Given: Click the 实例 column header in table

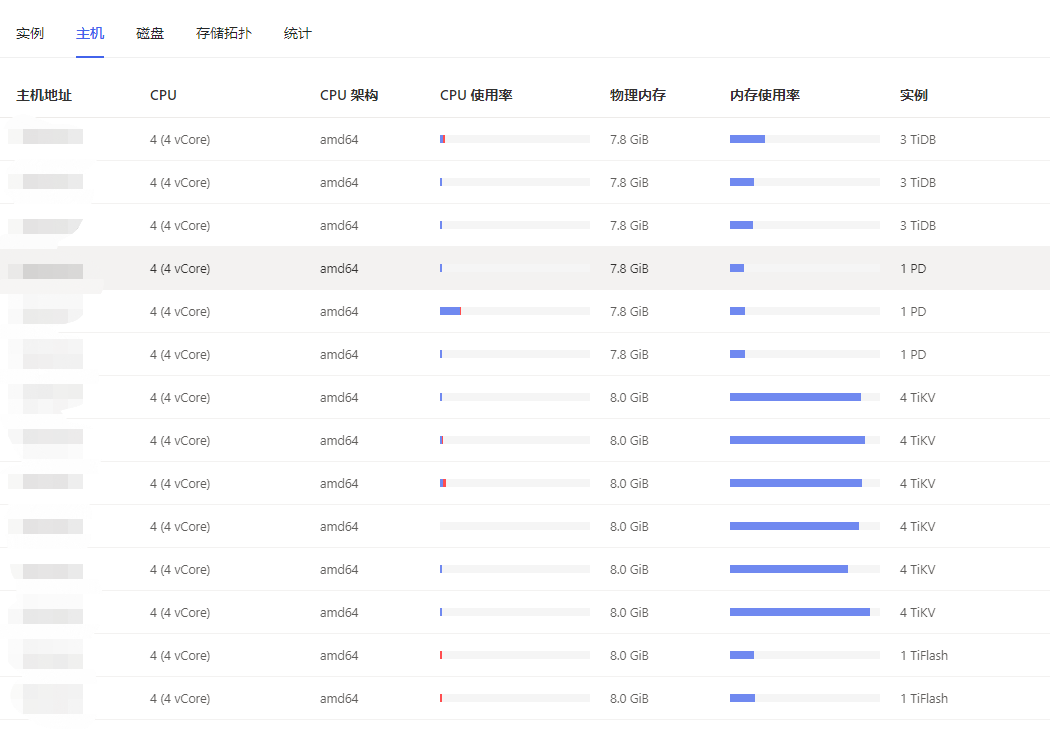Looking at the screenshot, I should (914, 96).
